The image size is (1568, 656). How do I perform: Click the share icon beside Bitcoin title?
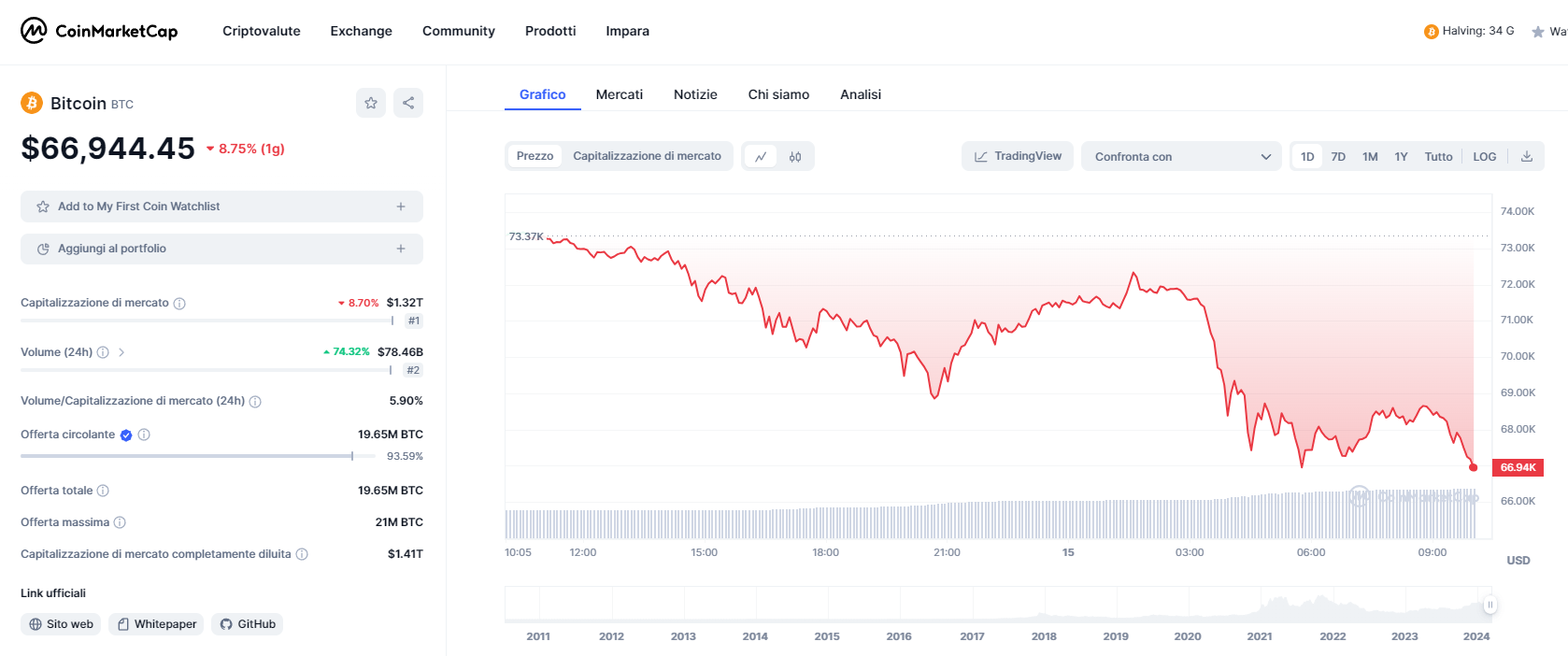point(408,103)
